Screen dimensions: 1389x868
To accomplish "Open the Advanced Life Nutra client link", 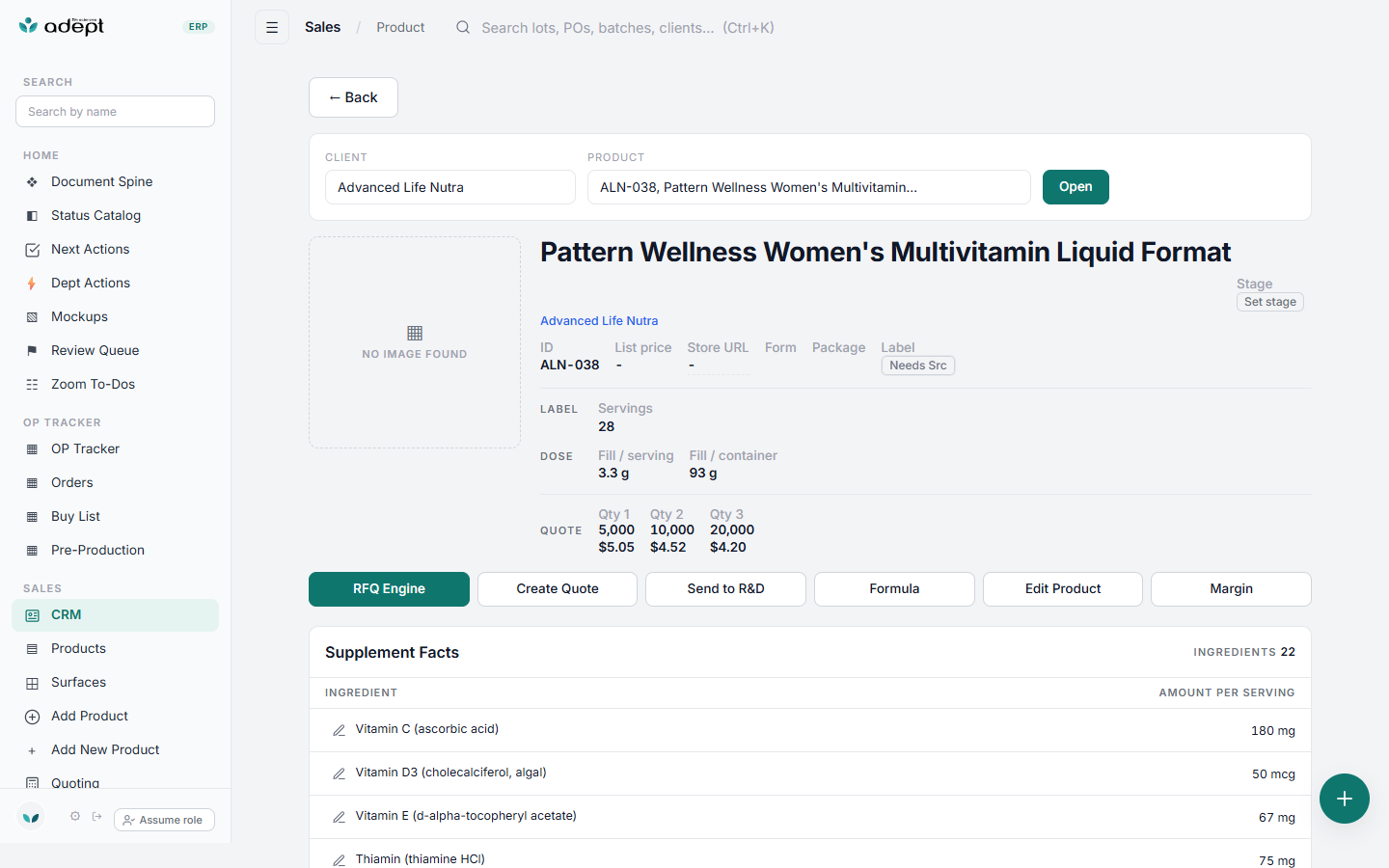I will (599, 321).
